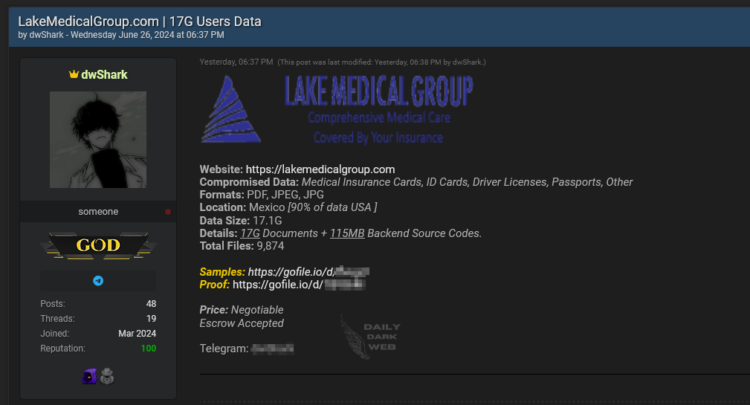Click the Threads count 19
Screen dimensions: 750x405
[x=151, y=318]
